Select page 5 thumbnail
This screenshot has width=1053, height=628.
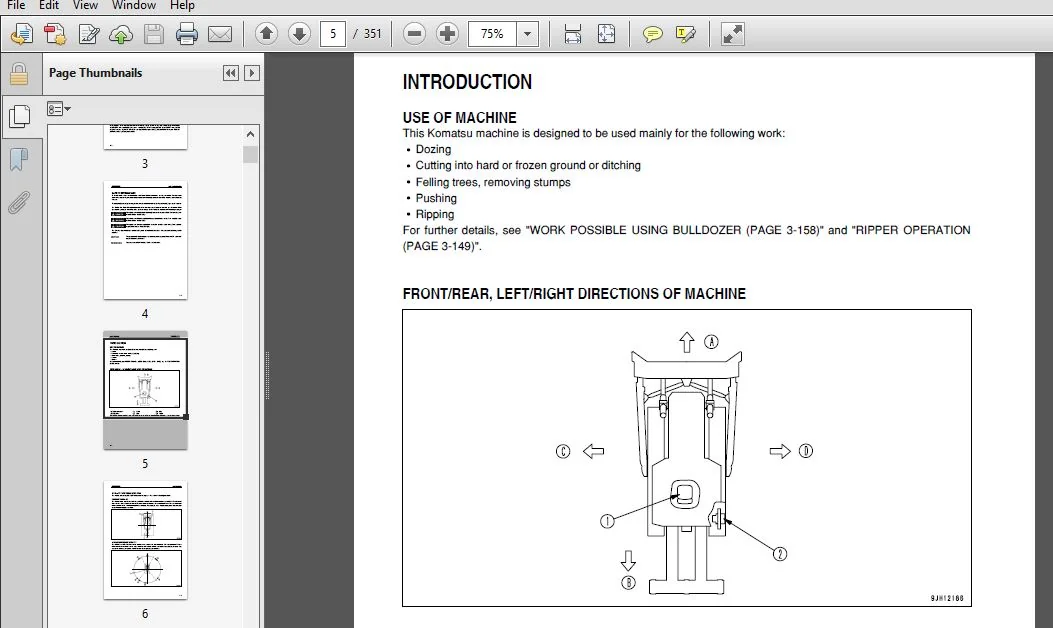pyautogui.click(x=145, y=390)
